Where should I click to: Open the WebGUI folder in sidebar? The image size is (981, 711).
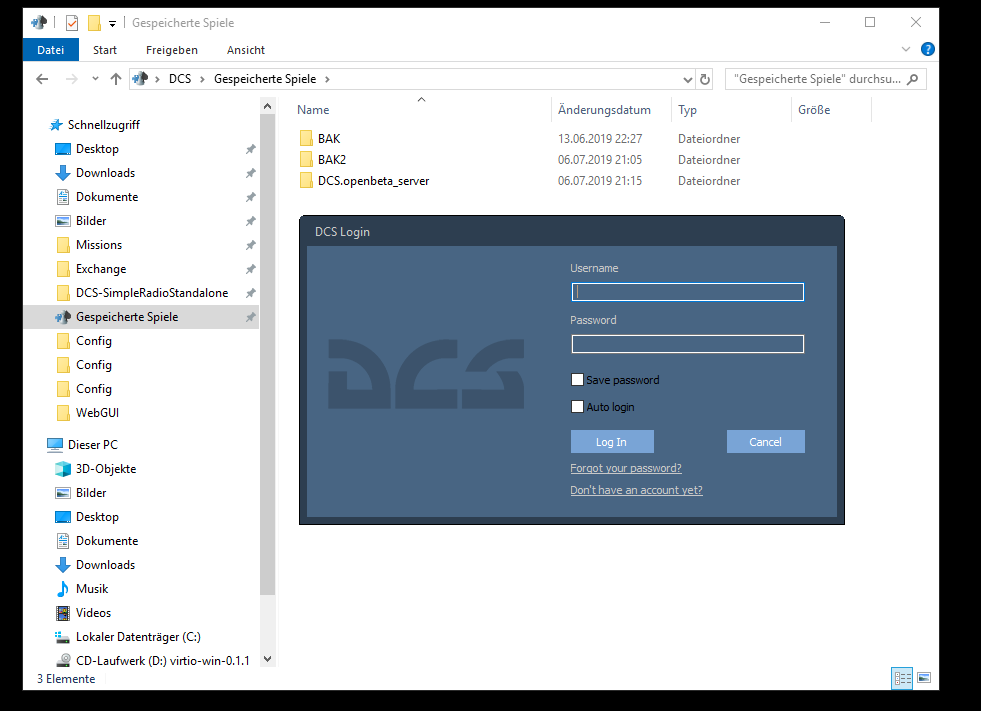coord(97,413)
